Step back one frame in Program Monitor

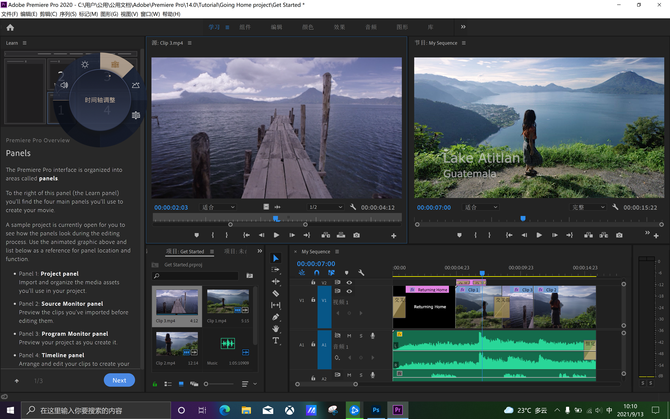524,235
